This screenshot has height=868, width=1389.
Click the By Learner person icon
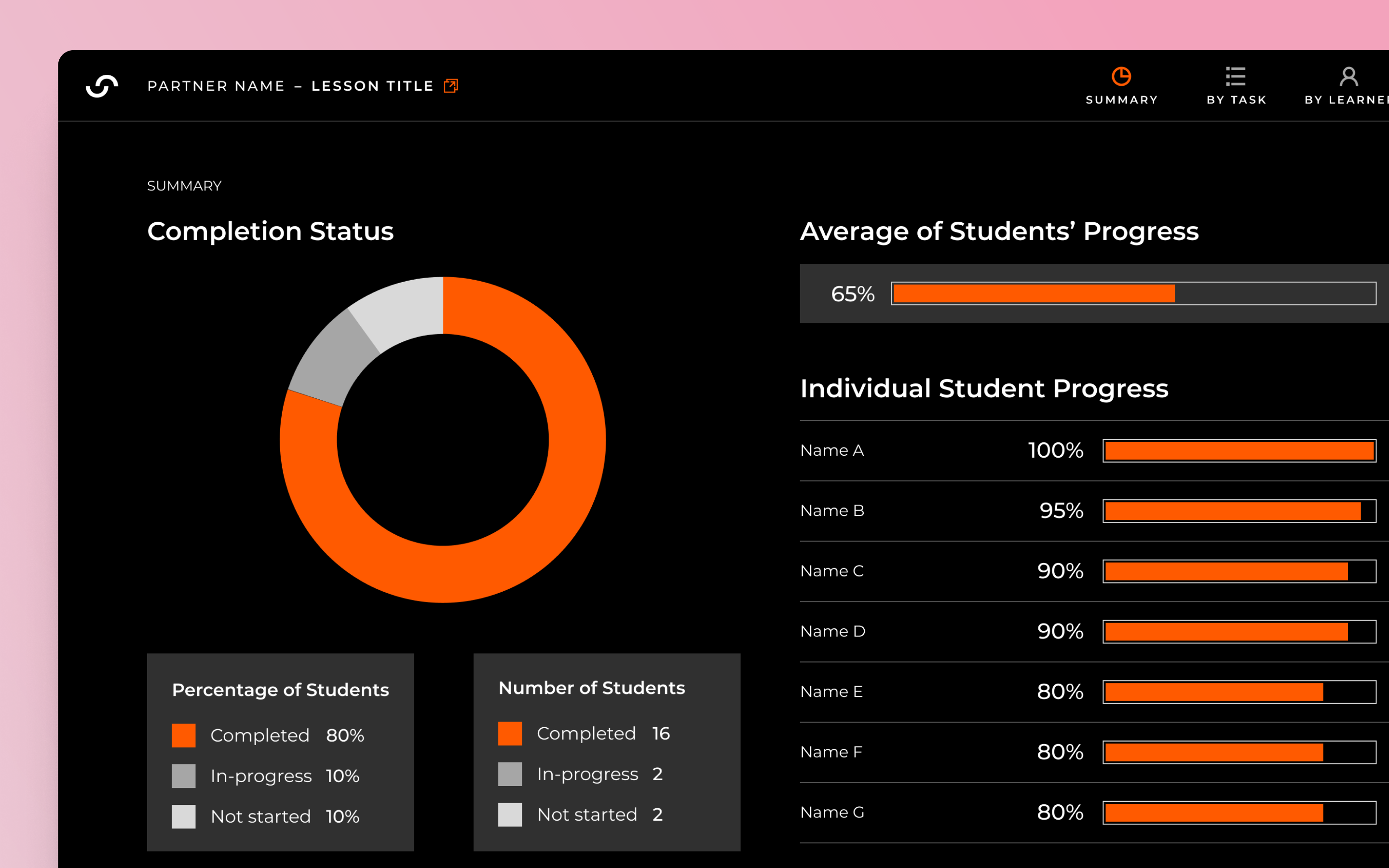click(x=1349, y=76)
